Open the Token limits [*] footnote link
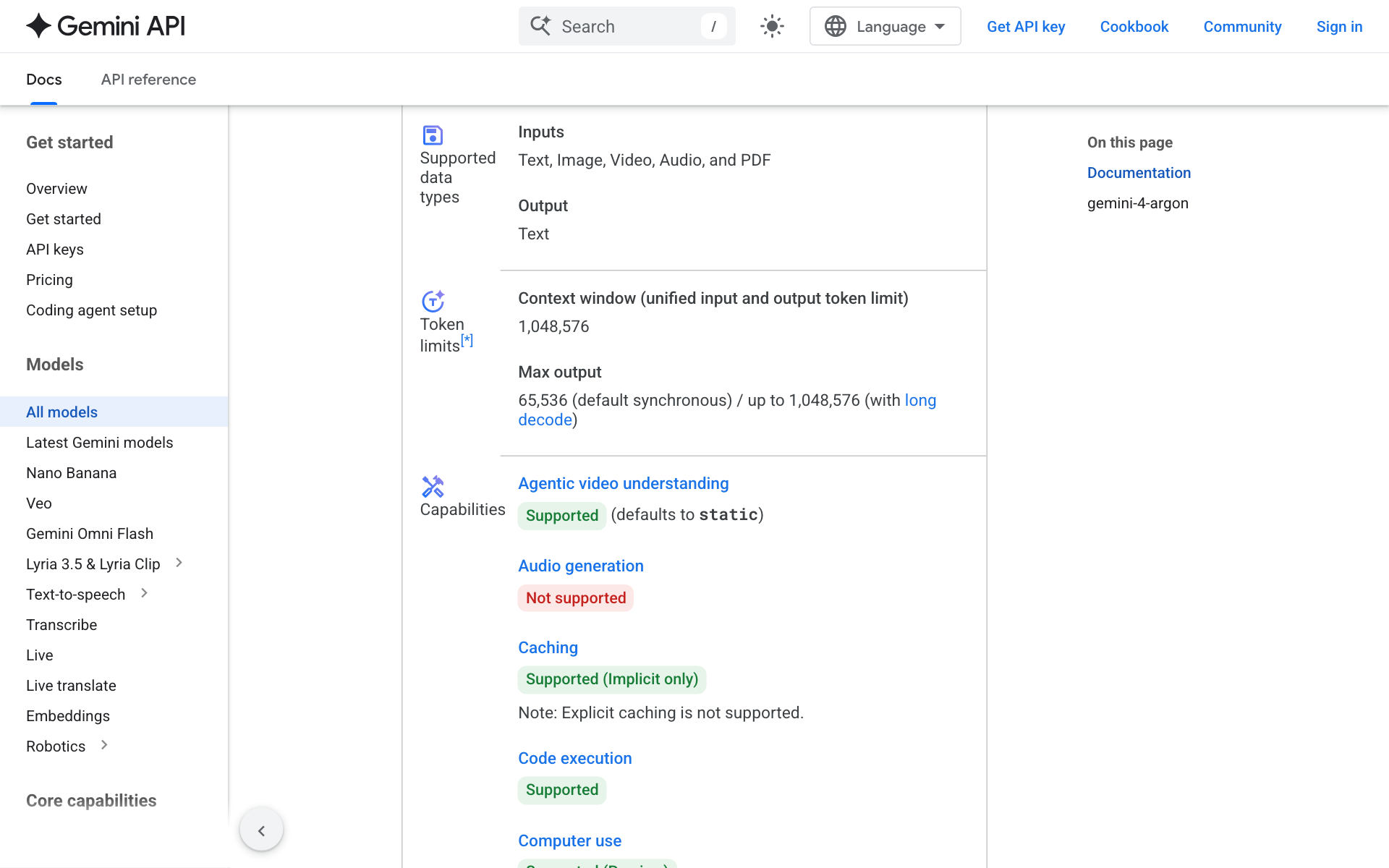Image resolution: width=1389 pixels, height=868 pixels. tap(467, 340)
